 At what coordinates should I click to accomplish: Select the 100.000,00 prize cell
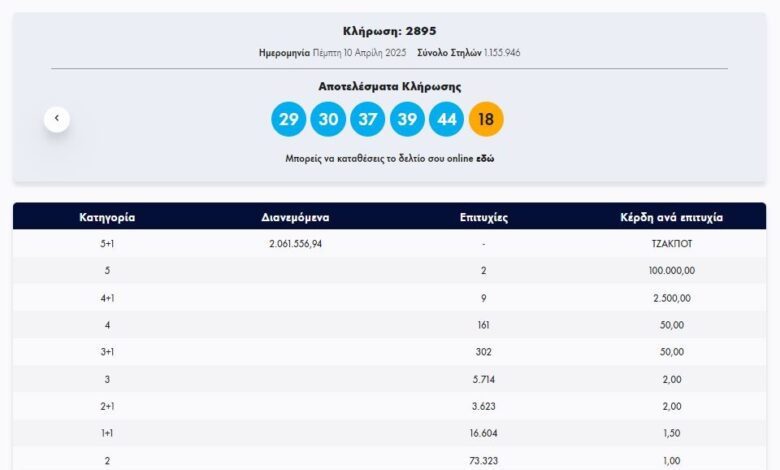pos(672,271)
